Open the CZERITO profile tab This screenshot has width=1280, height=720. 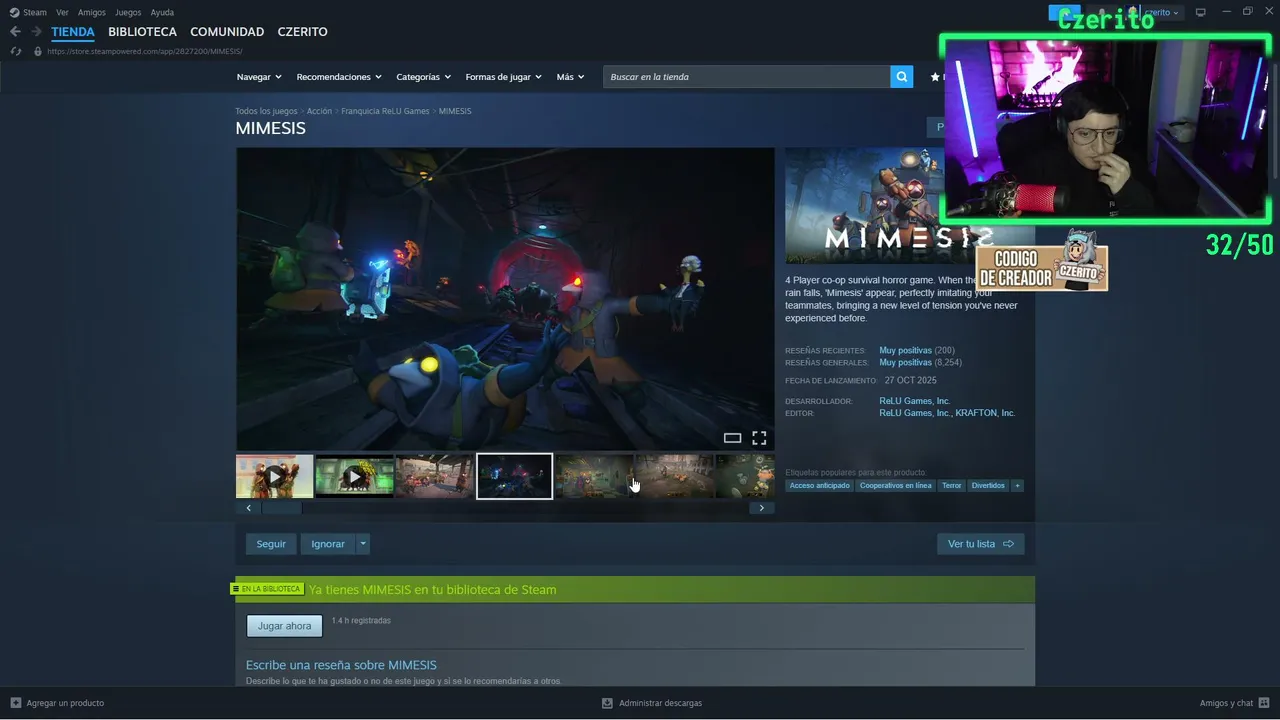pyautogui.click(x=302, y=32)
